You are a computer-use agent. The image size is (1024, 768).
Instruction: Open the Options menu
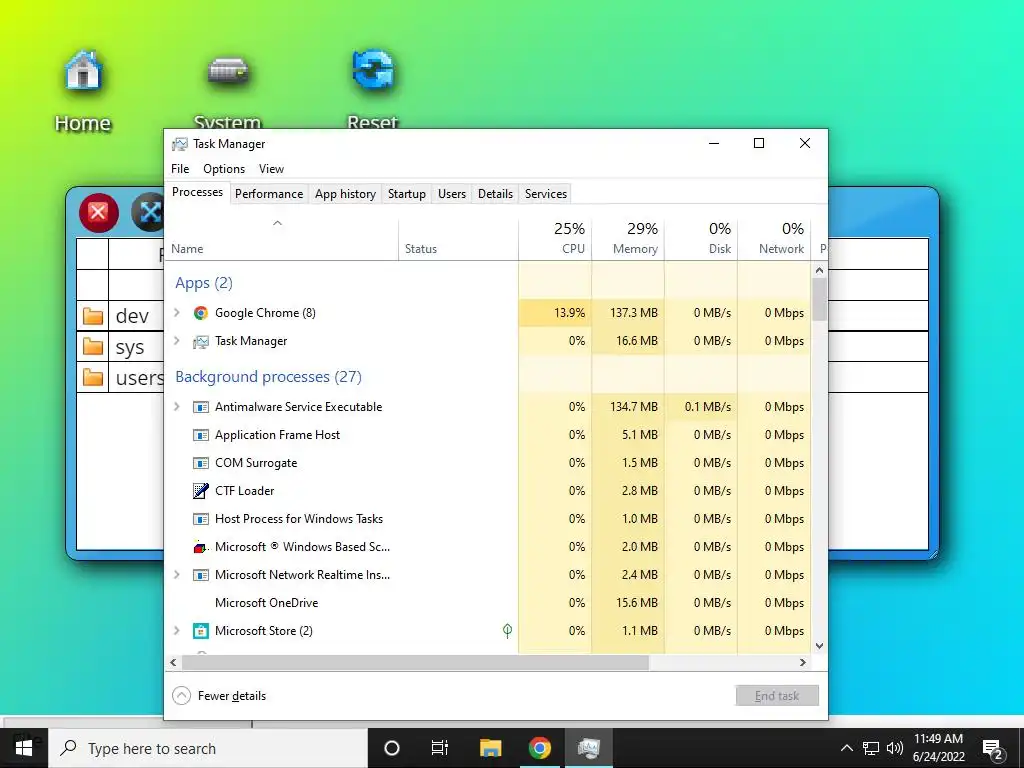click(224, 169)
